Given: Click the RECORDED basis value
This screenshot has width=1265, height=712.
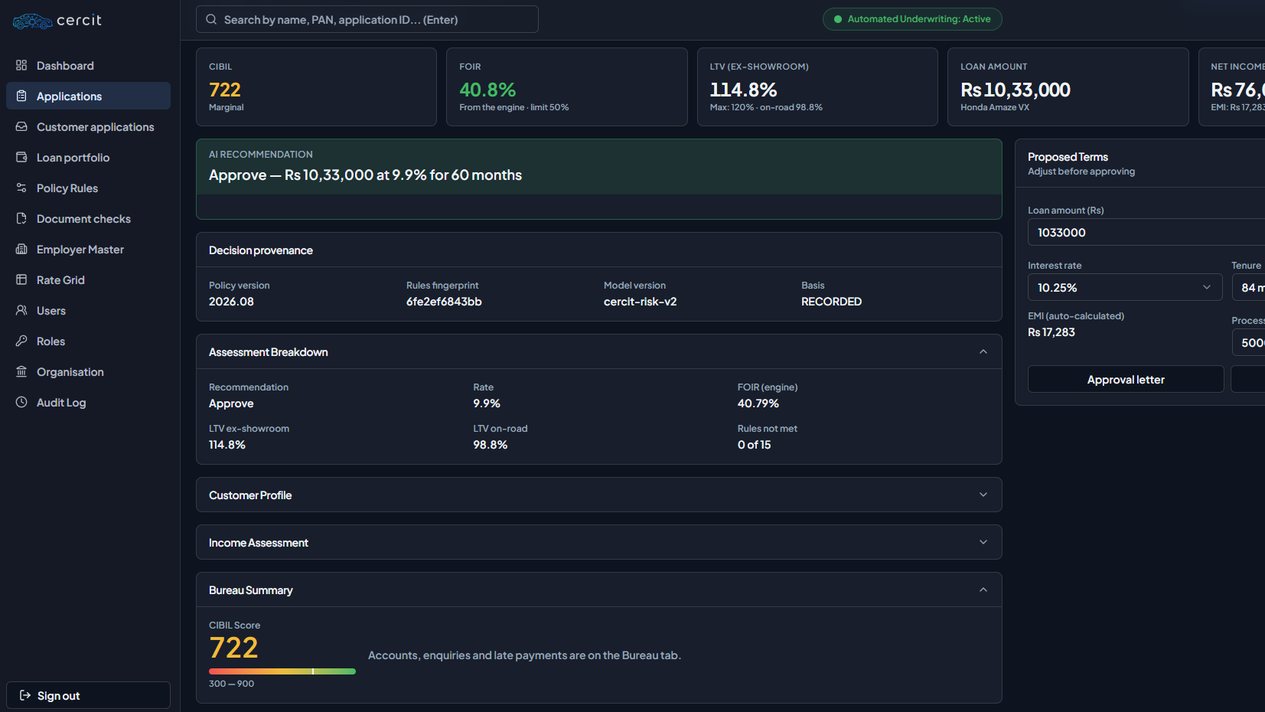Looking at the screenshot, I should [x=831, y=301].
